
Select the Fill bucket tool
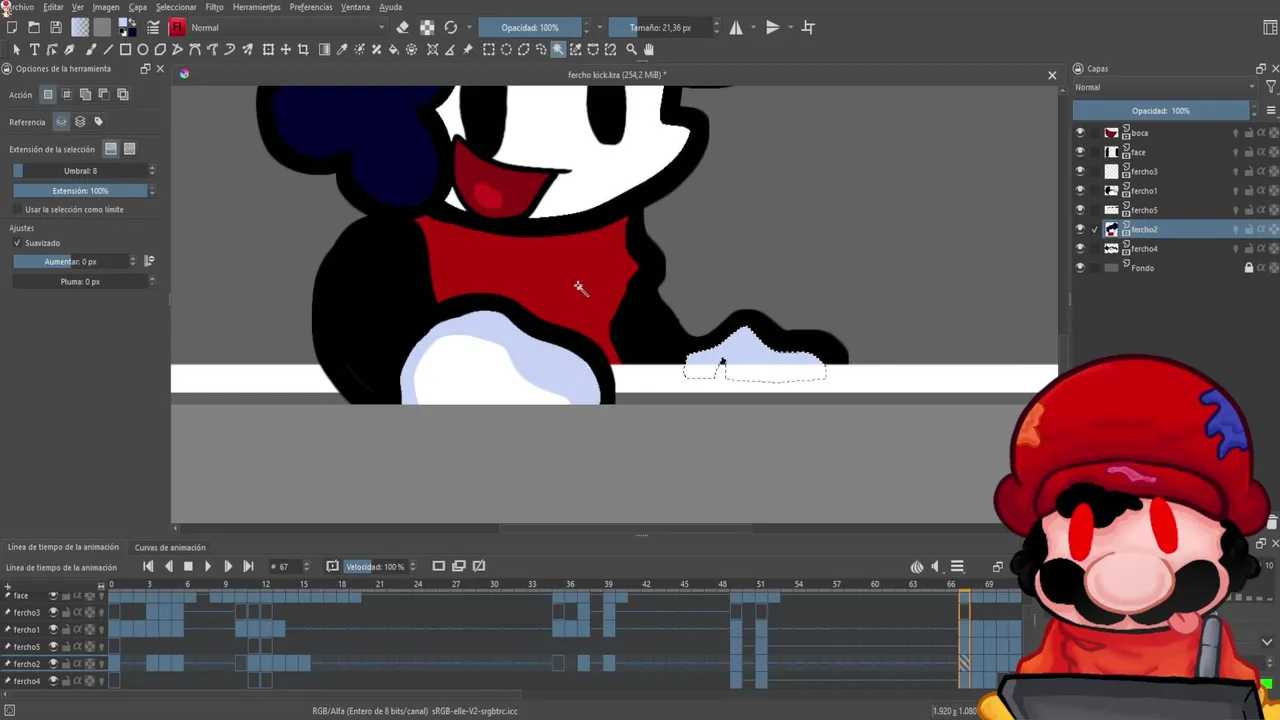pyautogui.click(x=393, y=49)
